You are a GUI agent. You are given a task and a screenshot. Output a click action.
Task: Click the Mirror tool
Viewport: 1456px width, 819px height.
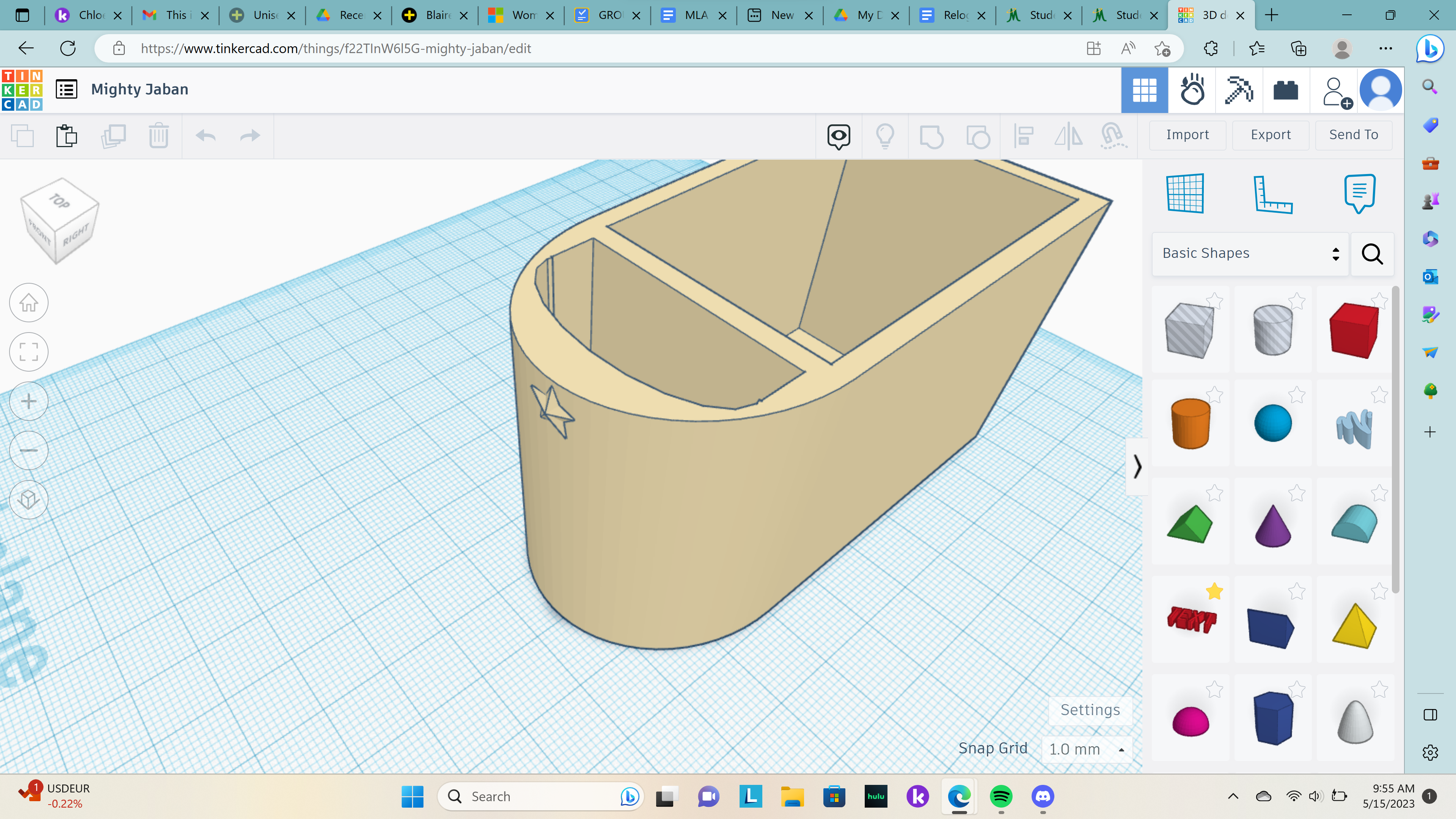tap(1068, 136)
